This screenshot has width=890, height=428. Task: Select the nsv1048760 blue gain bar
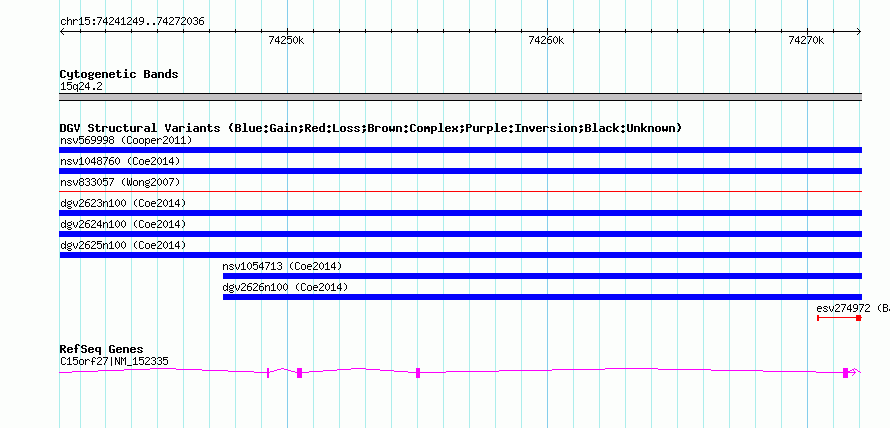[460, 171]
